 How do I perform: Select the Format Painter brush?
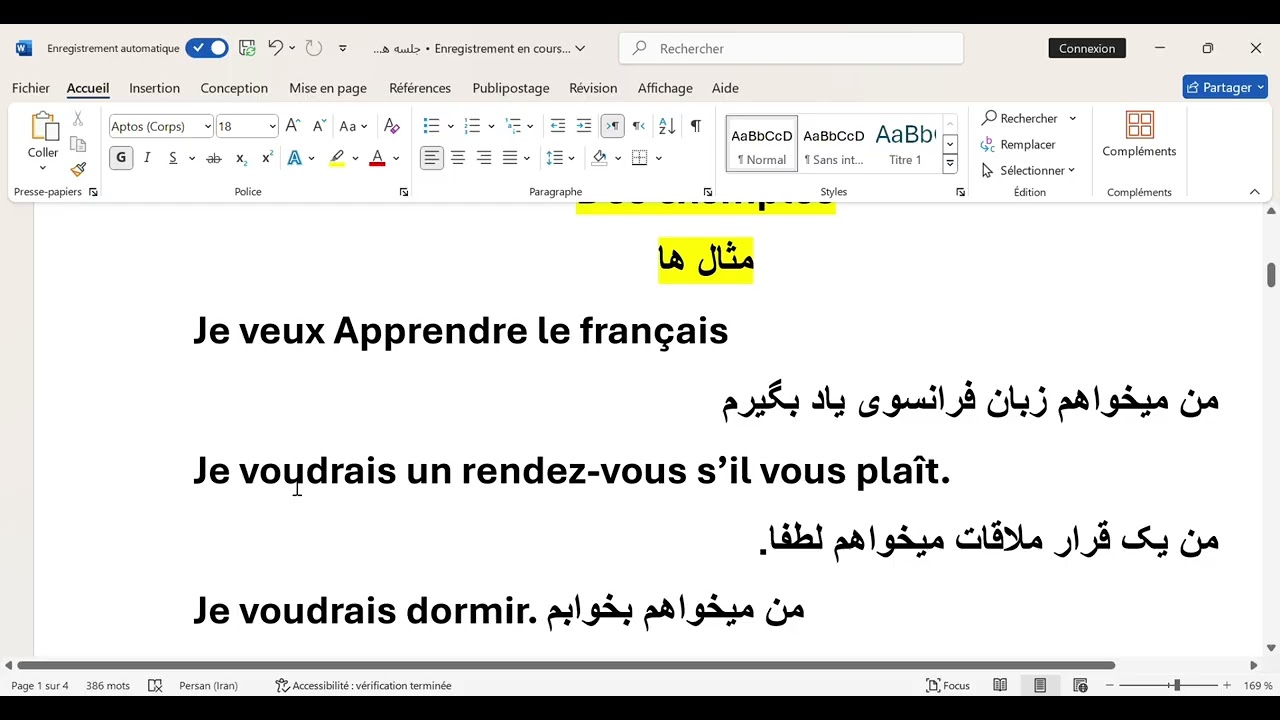(x=78, y=169)
